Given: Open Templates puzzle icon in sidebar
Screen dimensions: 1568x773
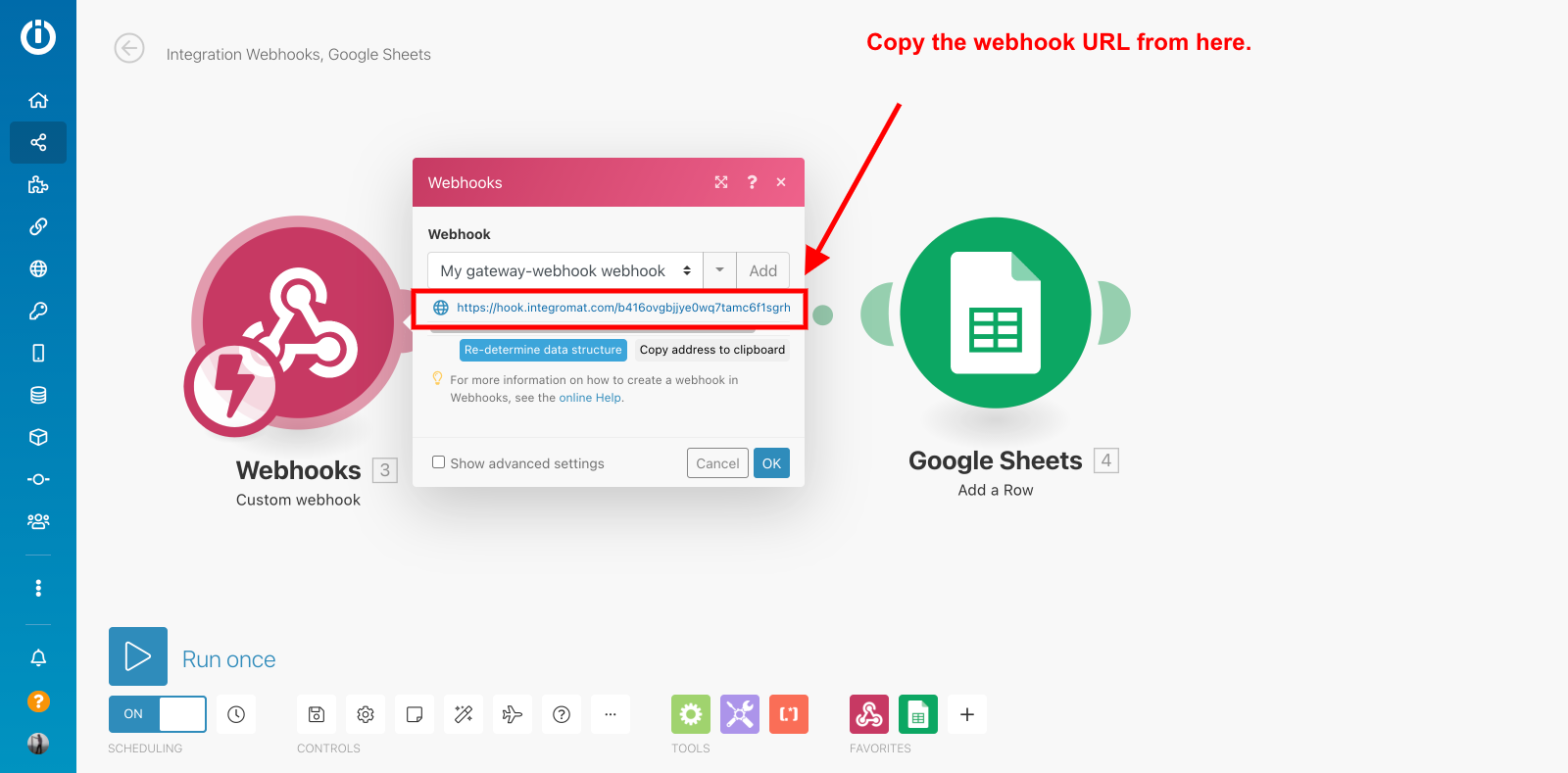Looking at the screenshot, I should pos(38,184).
